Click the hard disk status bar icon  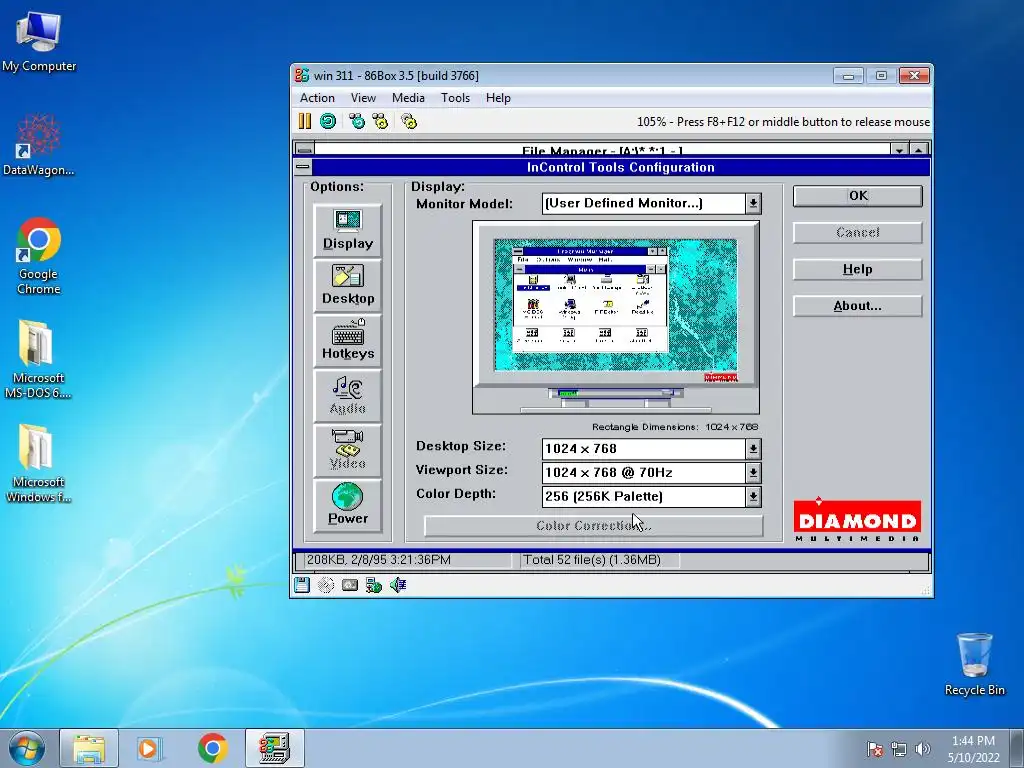(350, 585)
